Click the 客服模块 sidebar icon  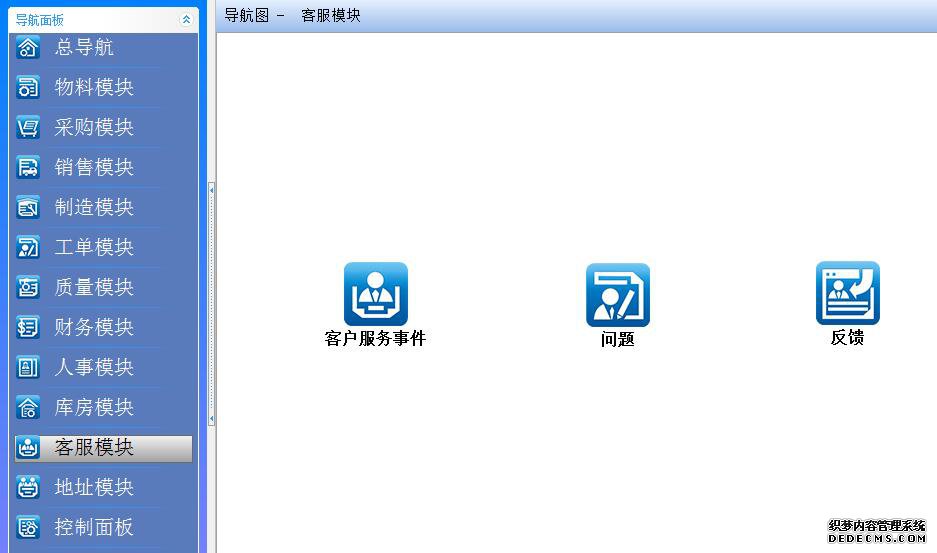(x=27, y=448)
